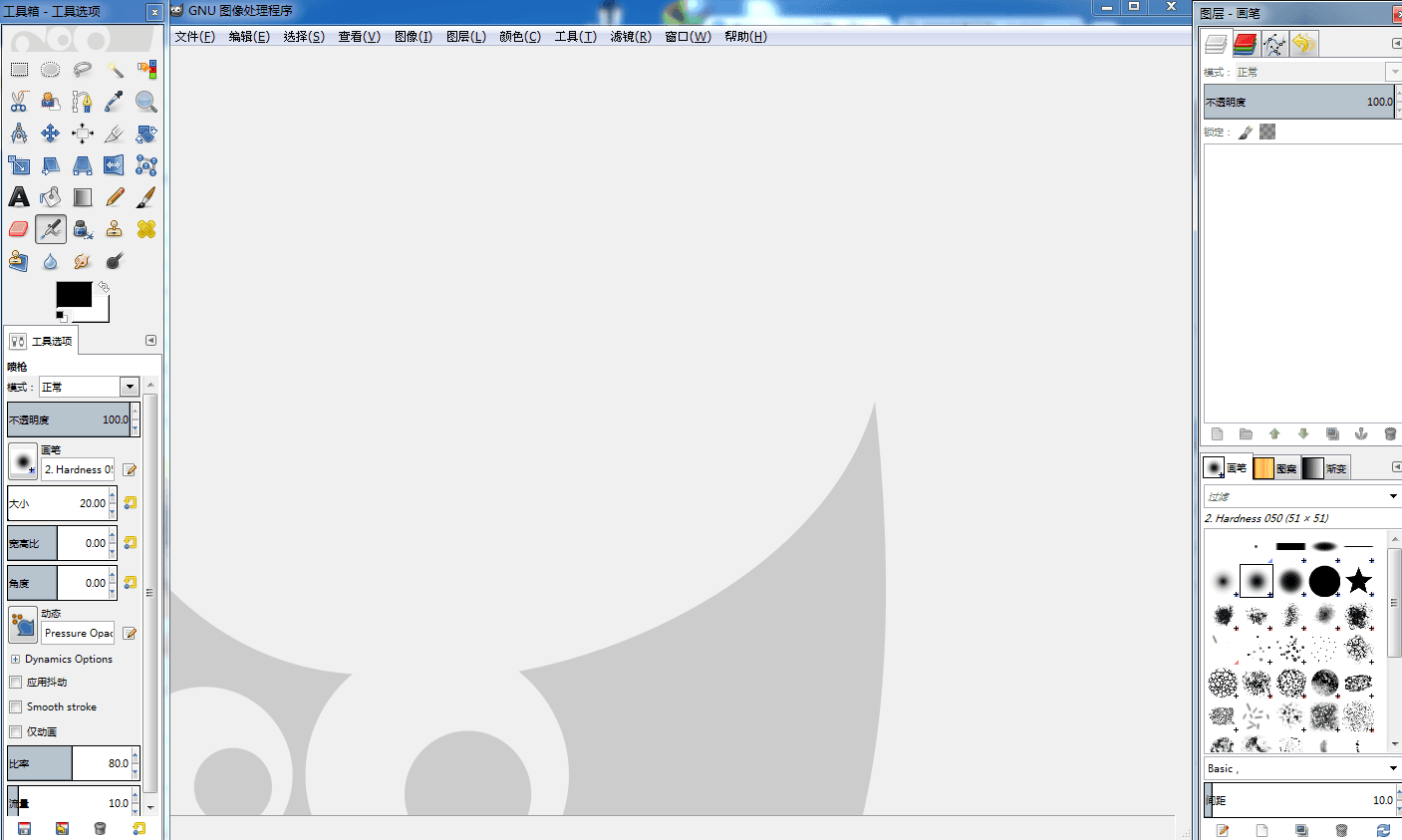Select the Scissors Select tool
This screenshot has height=840, width=1402.
coord(19,102)
